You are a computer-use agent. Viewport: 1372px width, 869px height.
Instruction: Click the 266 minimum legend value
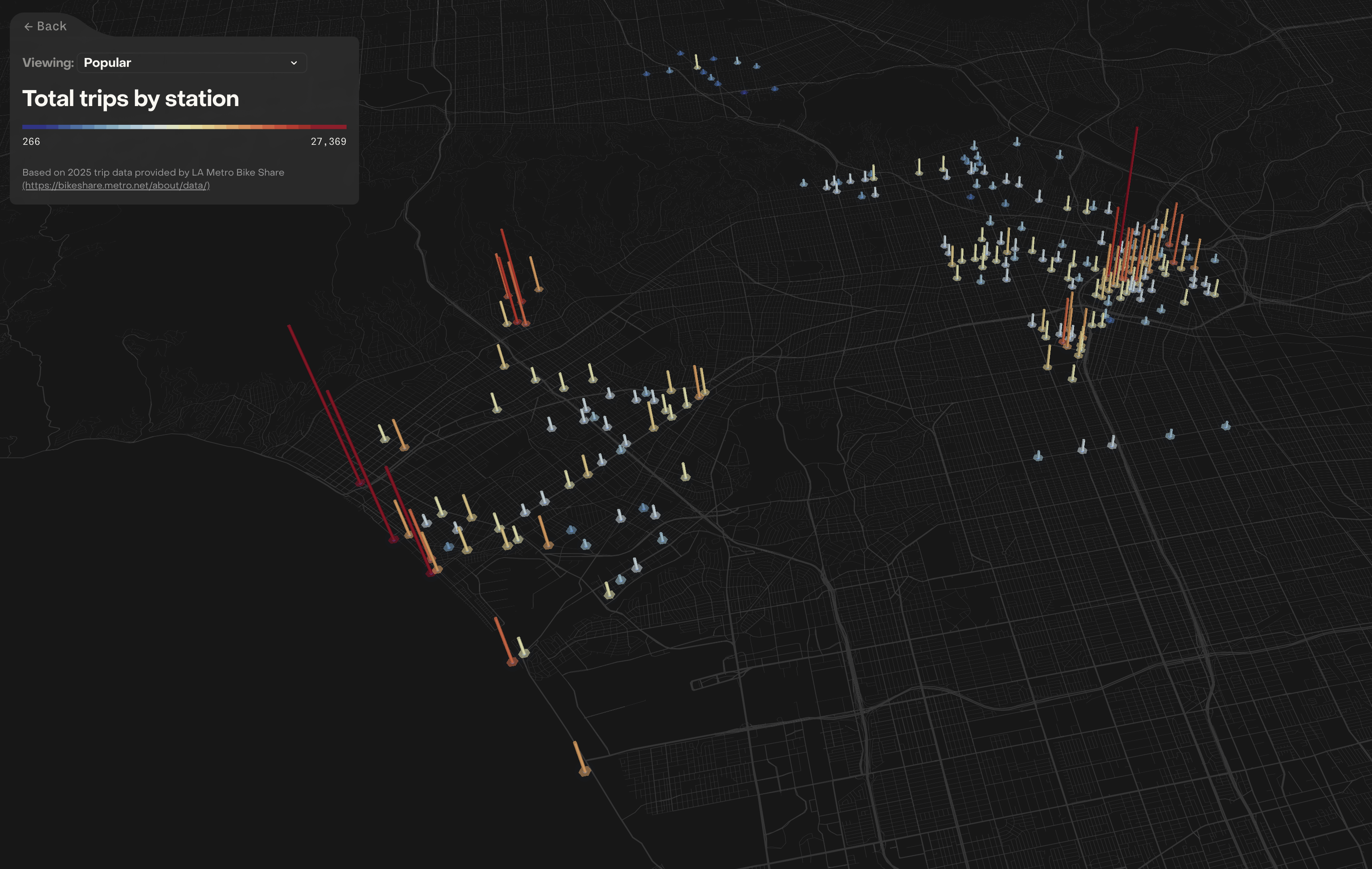[31, 141]
